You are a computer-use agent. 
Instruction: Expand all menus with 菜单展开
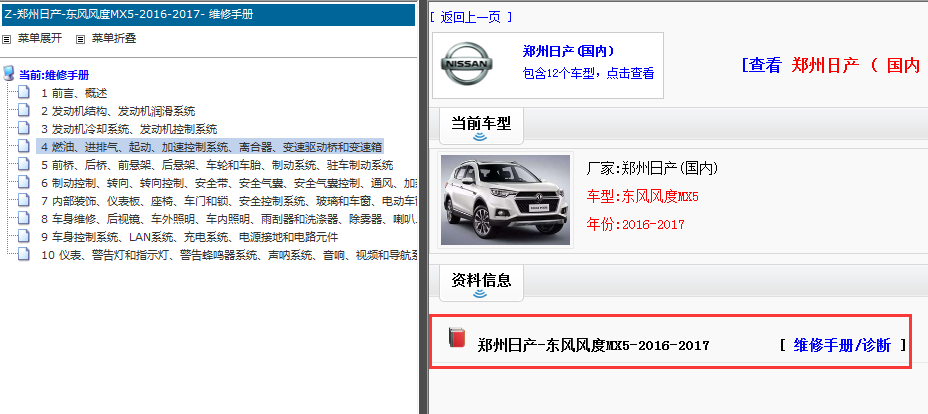pos(40,39)
